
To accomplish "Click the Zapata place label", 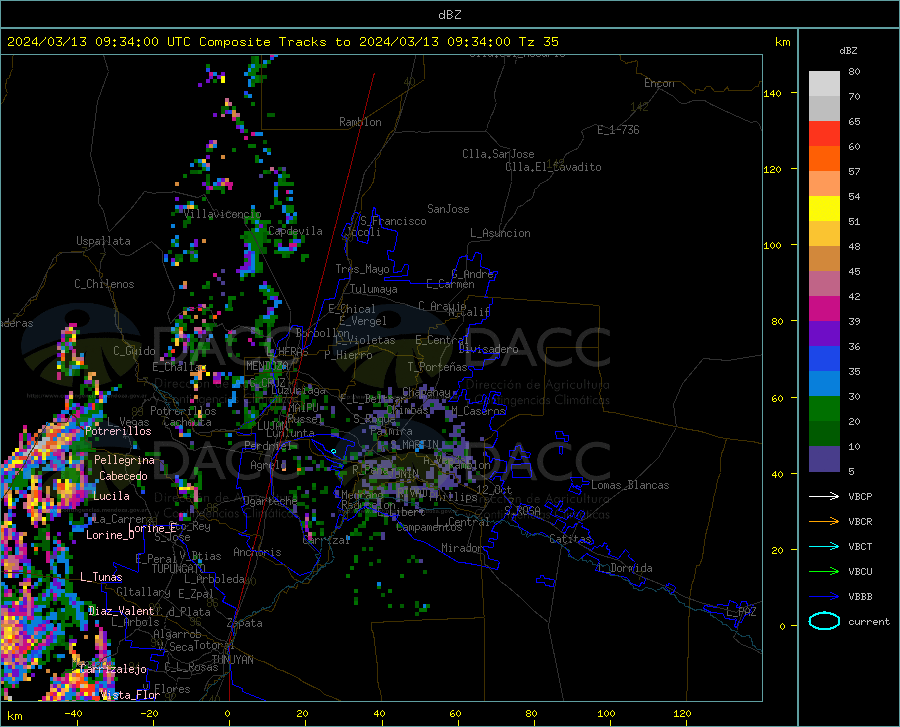I will (245, 623).
